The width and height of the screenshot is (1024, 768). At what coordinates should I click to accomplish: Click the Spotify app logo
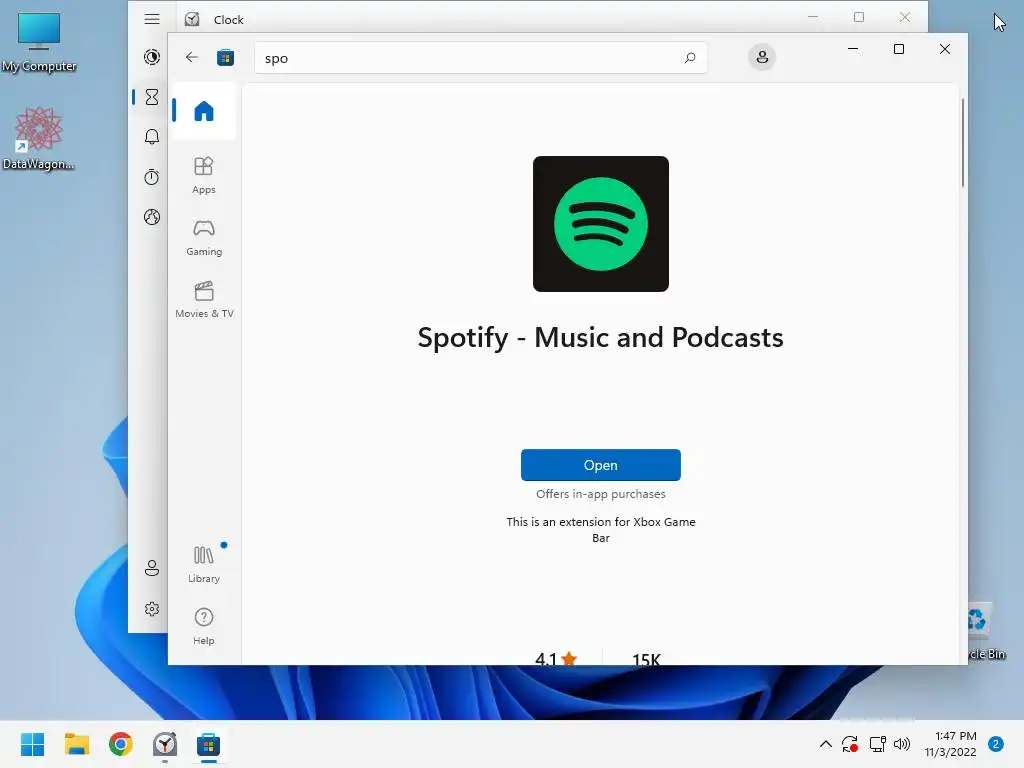pos(601,224)
